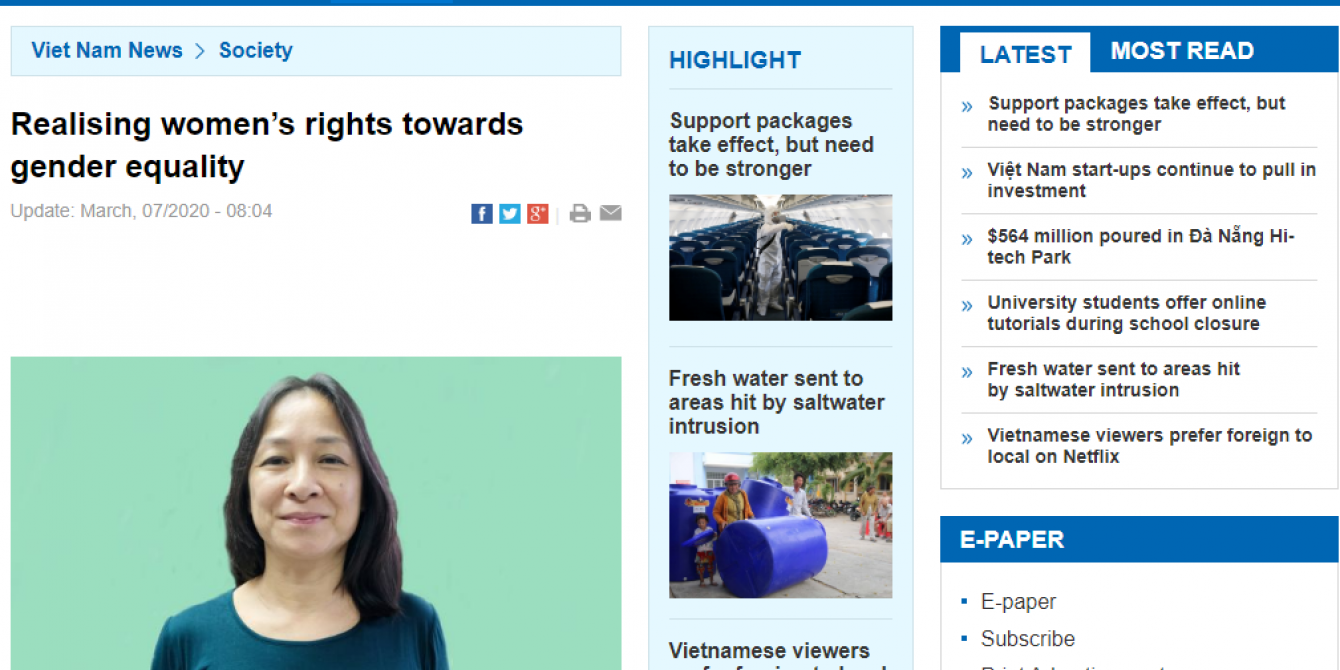This screenshot has width=1340, height=670.
Task: Open the Subscribe link under E-PAPER
Action: (x=1028, y=639)
